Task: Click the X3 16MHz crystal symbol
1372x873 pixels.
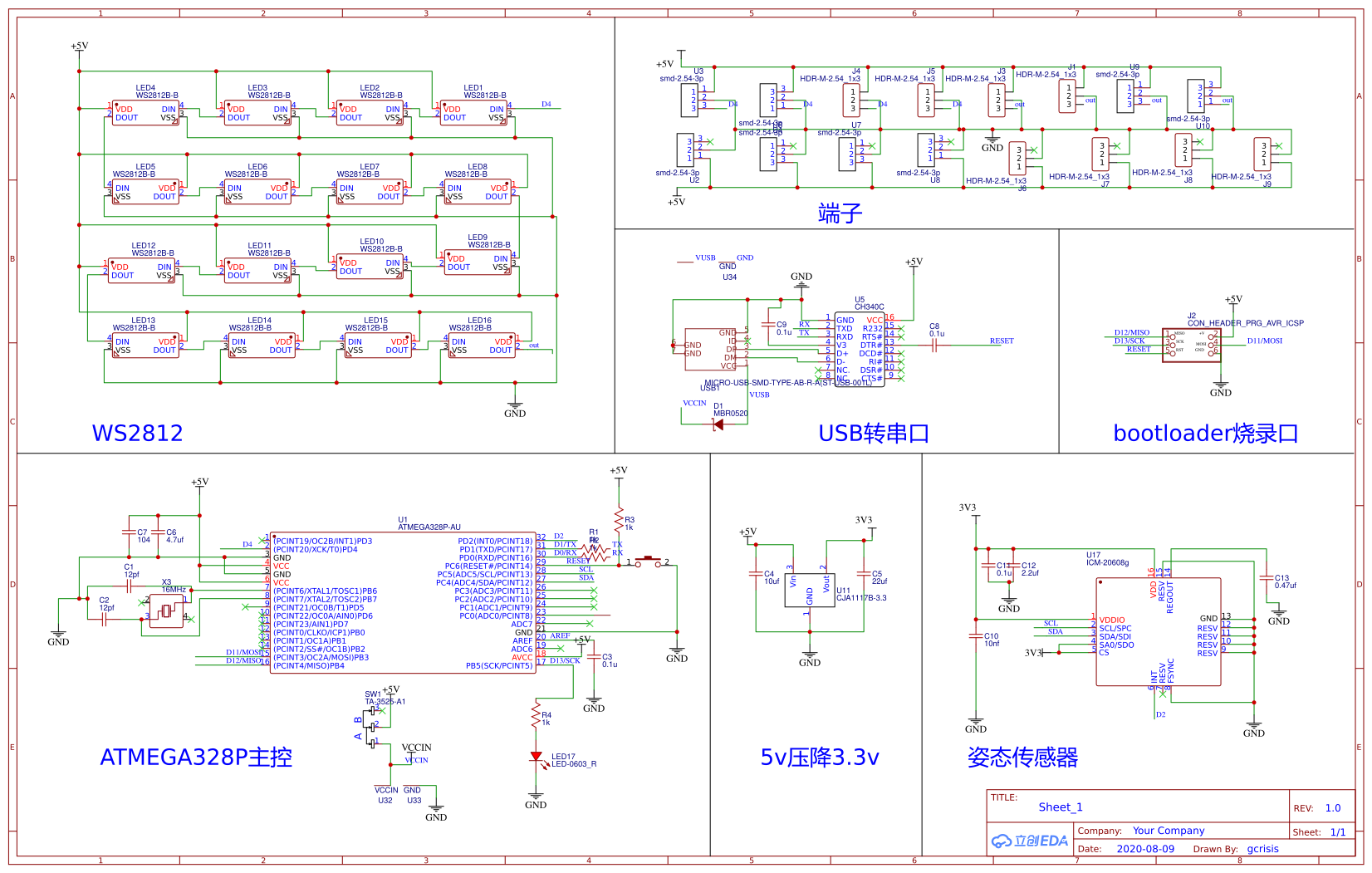Action: [166, 611]
